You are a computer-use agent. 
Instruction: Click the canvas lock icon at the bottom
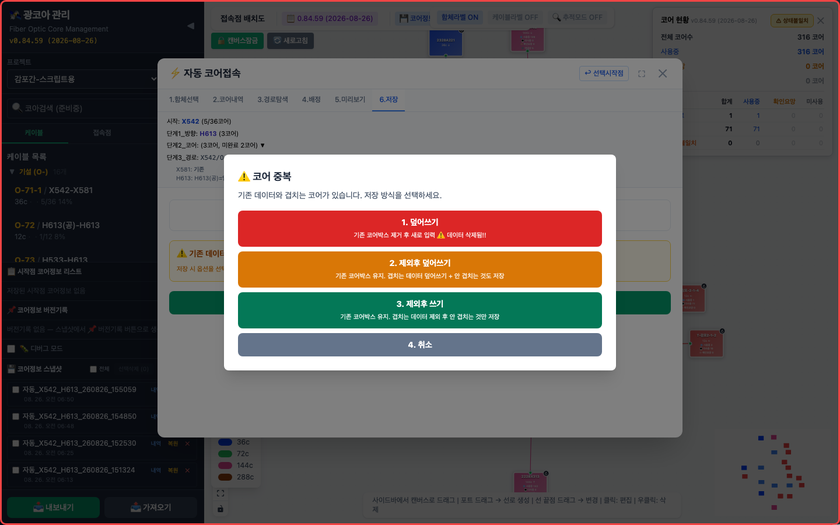click(220, 508)
